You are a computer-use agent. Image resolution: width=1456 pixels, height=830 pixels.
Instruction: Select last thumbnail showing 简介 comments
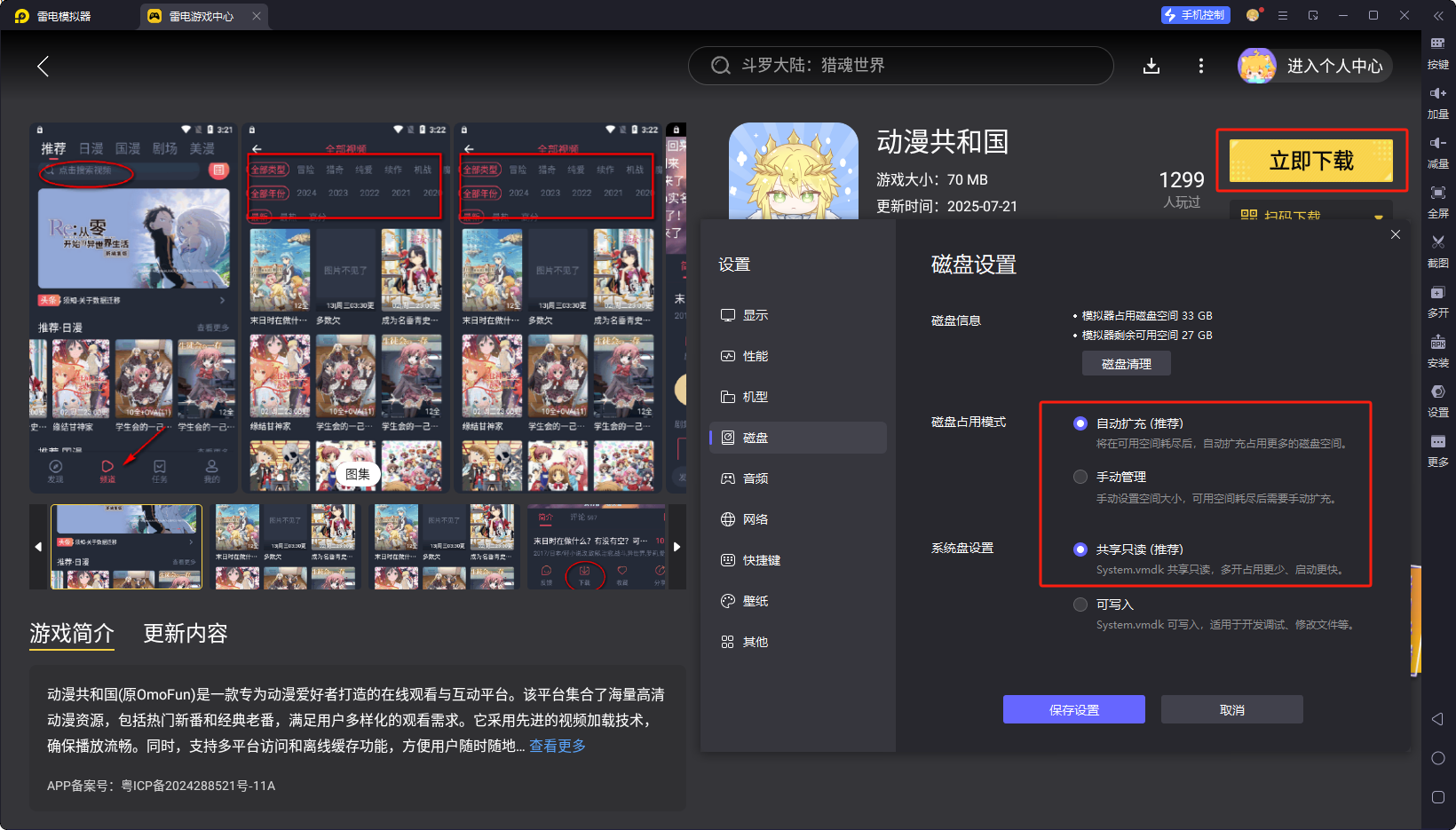pyautogui.click(x=597, y=547)
